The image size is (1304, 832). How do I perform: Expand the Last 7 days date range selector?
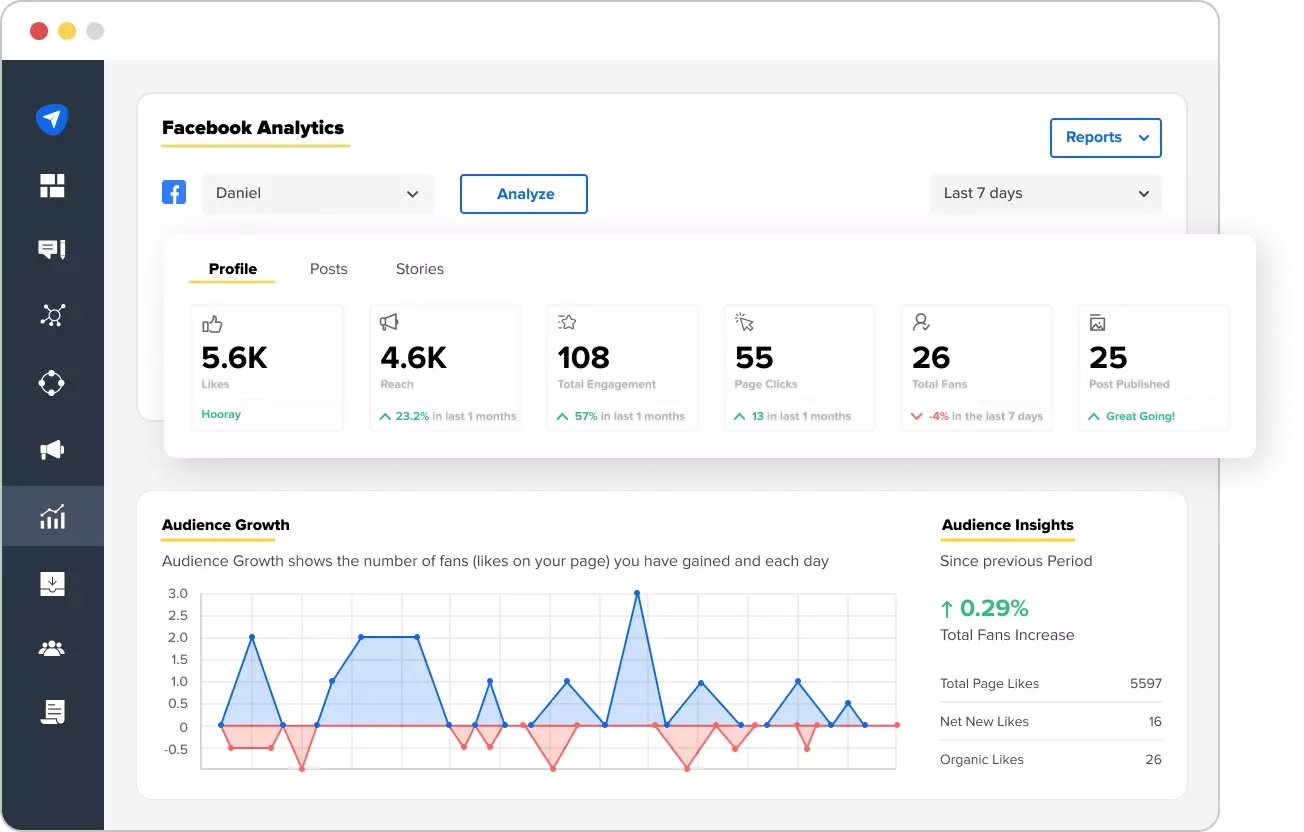click(1044, 193)
